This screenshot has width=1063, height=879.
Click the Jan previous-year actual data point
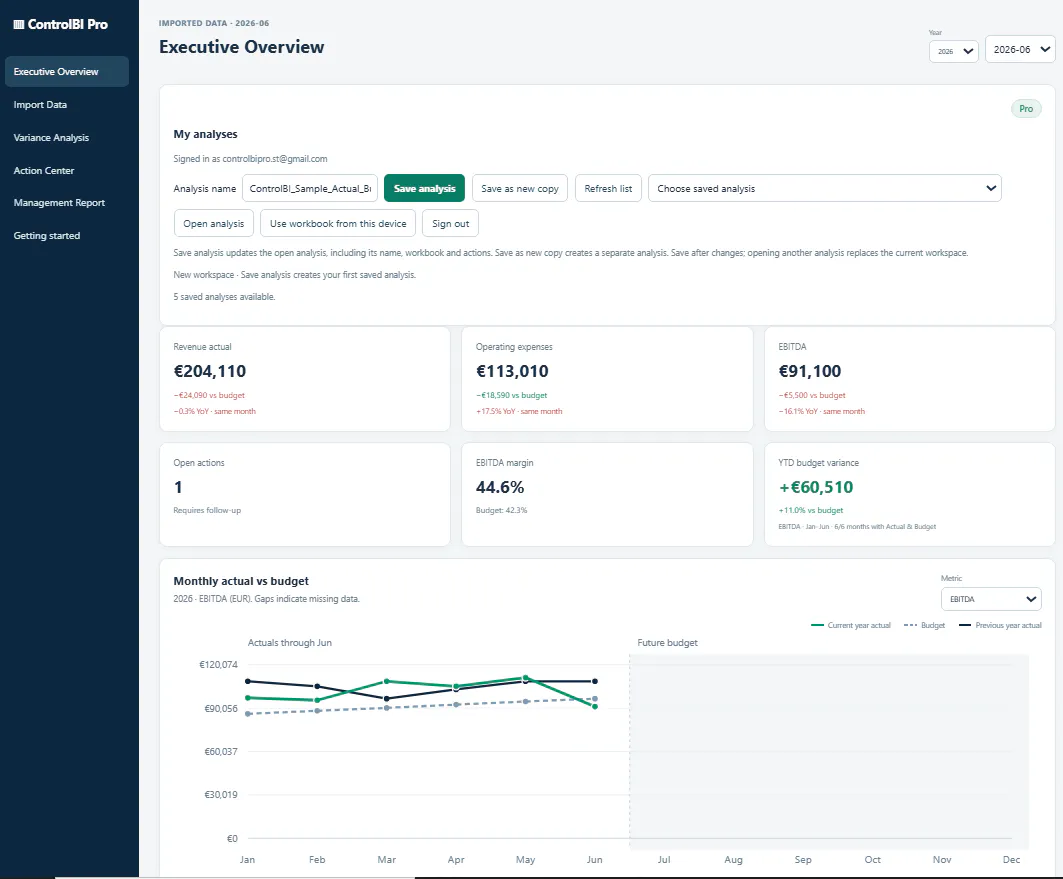[248, 681]
